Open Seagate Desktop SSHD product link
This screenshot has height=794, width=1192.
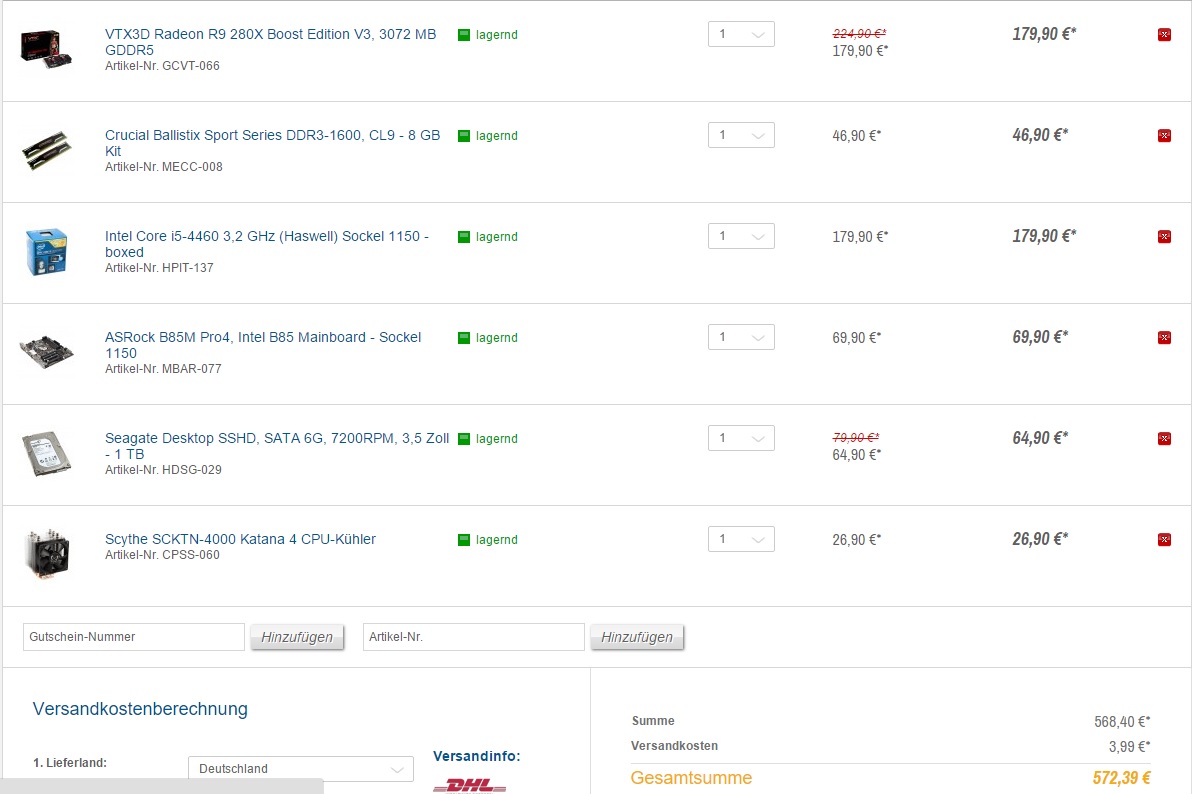click(277, 446)
